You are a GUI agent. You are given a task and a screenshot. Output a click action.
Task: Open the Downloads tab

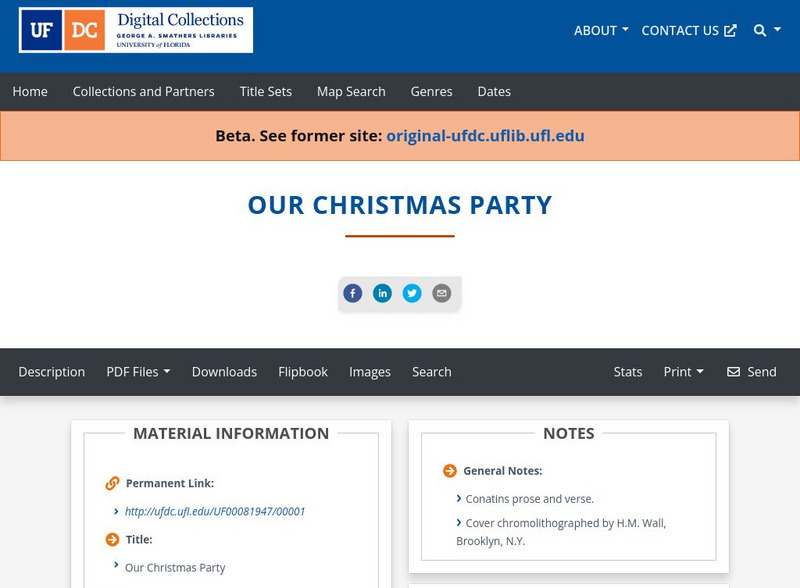(224, 372)
